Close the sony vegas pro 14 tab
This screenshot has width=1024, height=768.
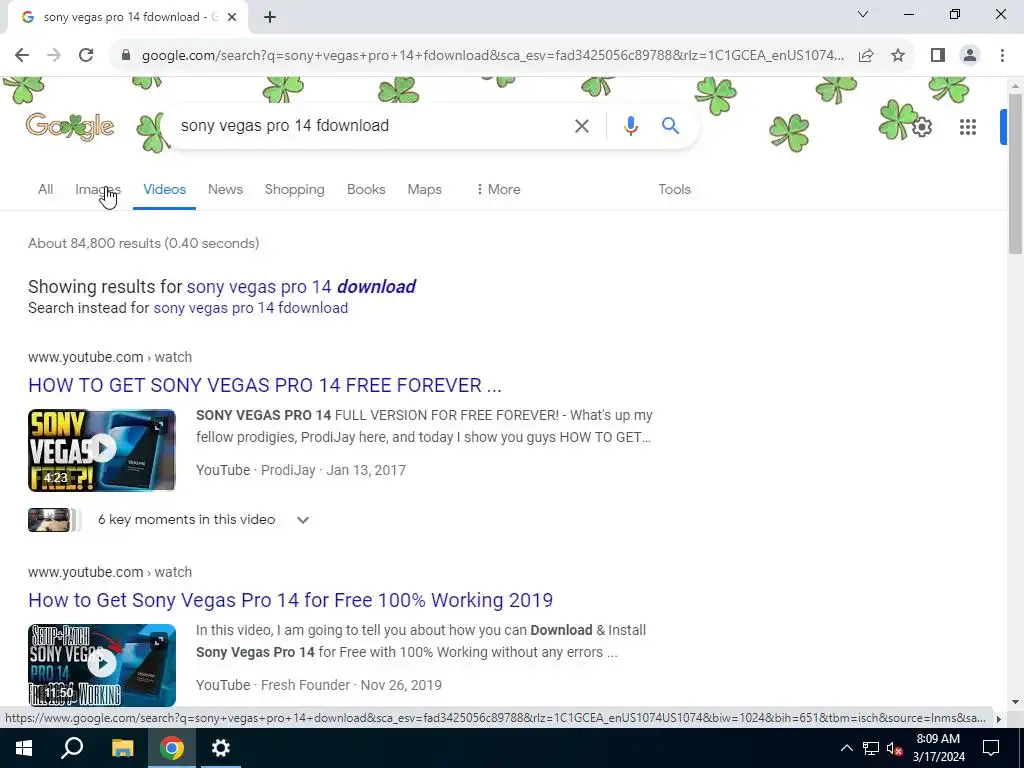[x=232, y=18]
